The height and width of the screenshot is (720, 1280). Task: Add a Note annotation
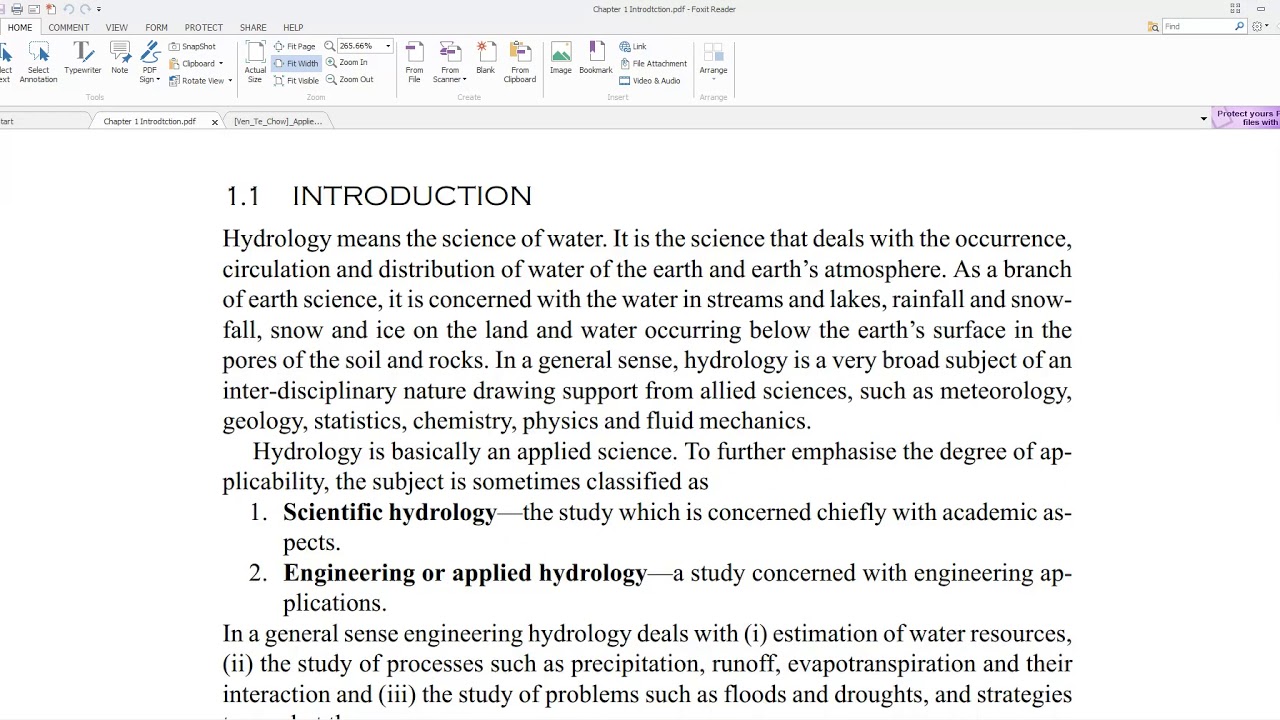click(x=120, y=58)
